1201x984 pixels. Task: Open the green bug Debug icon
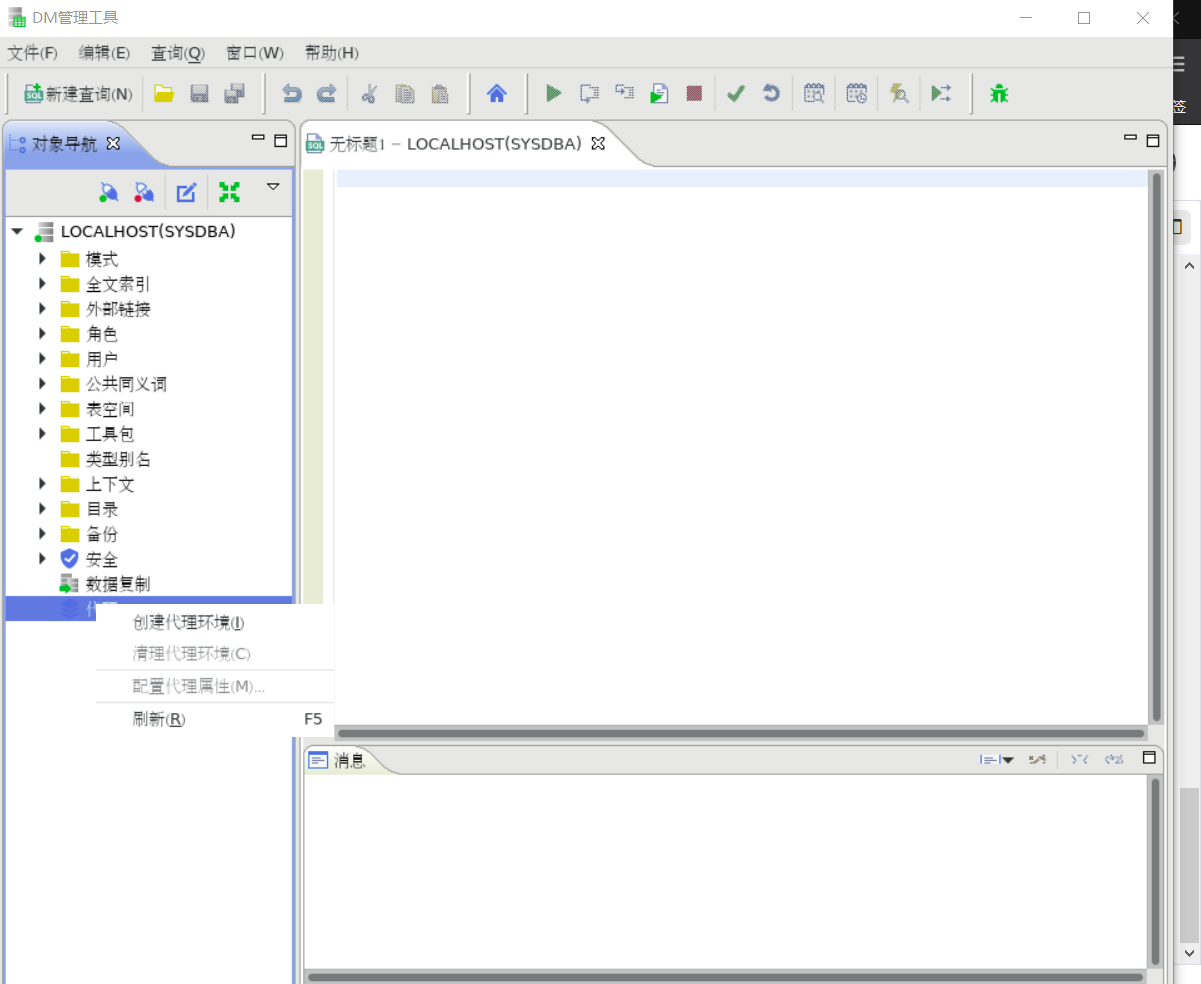pos(999,94)
